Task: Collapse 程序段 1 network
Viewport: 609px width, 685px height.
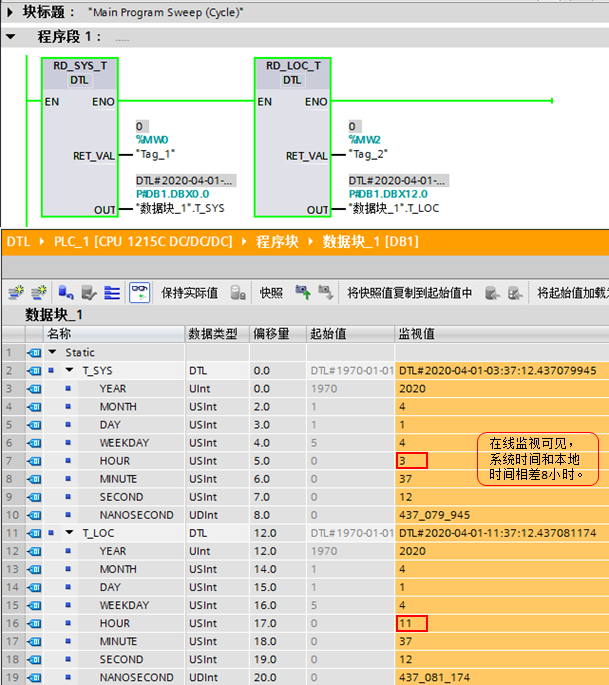Action: click(x=10, y=37)
